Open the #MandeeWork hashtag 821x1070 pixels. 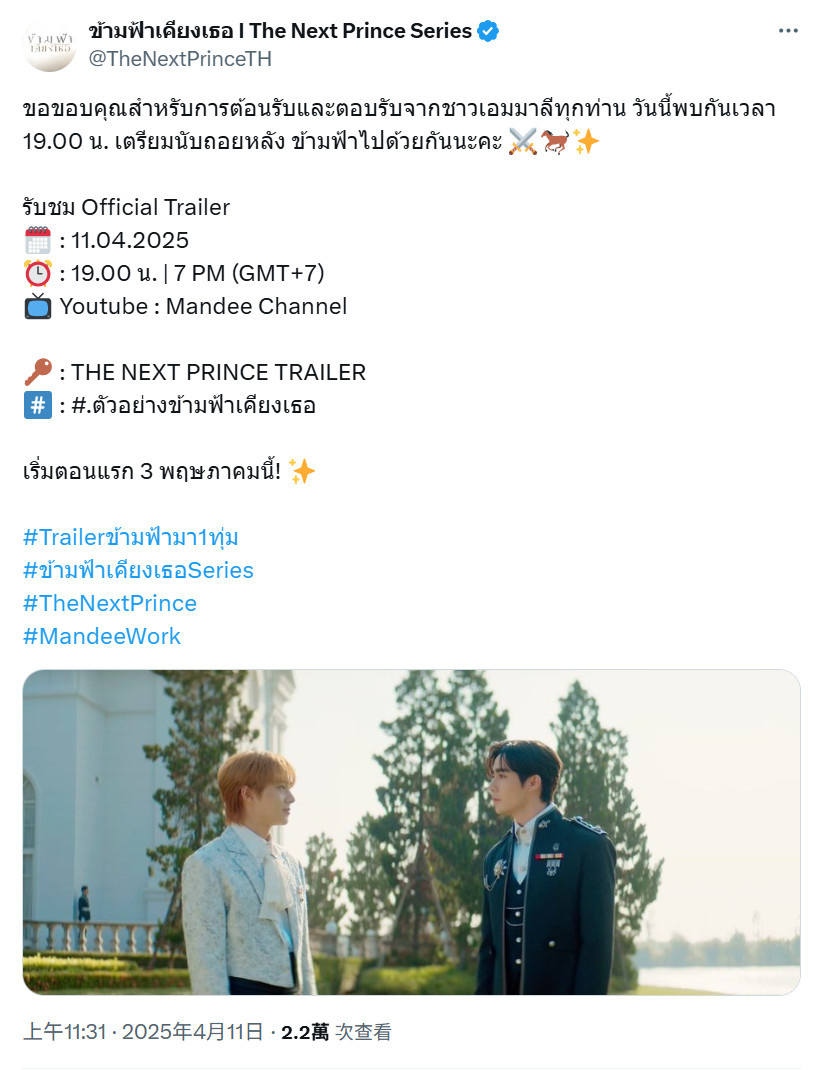[102, 636]
